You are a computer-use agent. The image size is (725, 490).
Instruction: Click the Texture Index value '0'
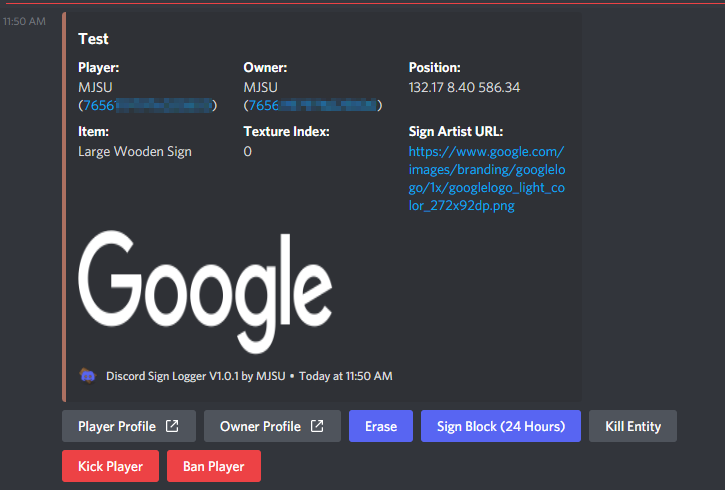pyautogui.click(x=248, y=152)
